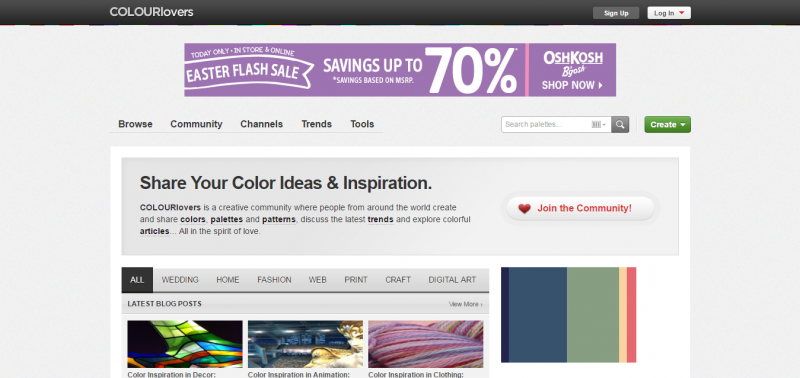The image size is (800, 378).
Task: Select the FASHION tab
Action: click(x=274, y=280)
